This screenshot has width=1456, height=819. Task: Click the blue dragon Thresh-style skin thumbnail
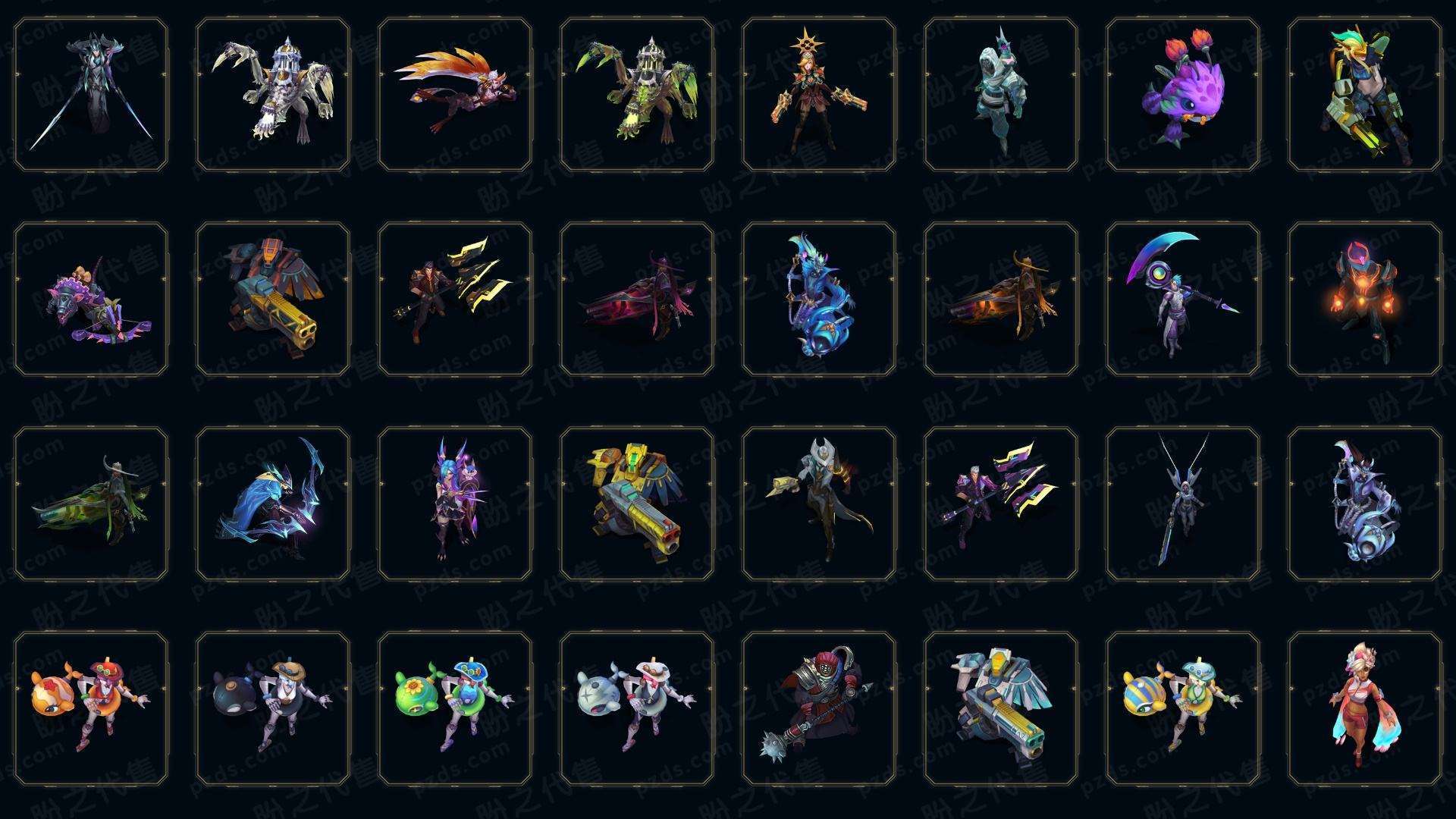click(x=819, y=299)
